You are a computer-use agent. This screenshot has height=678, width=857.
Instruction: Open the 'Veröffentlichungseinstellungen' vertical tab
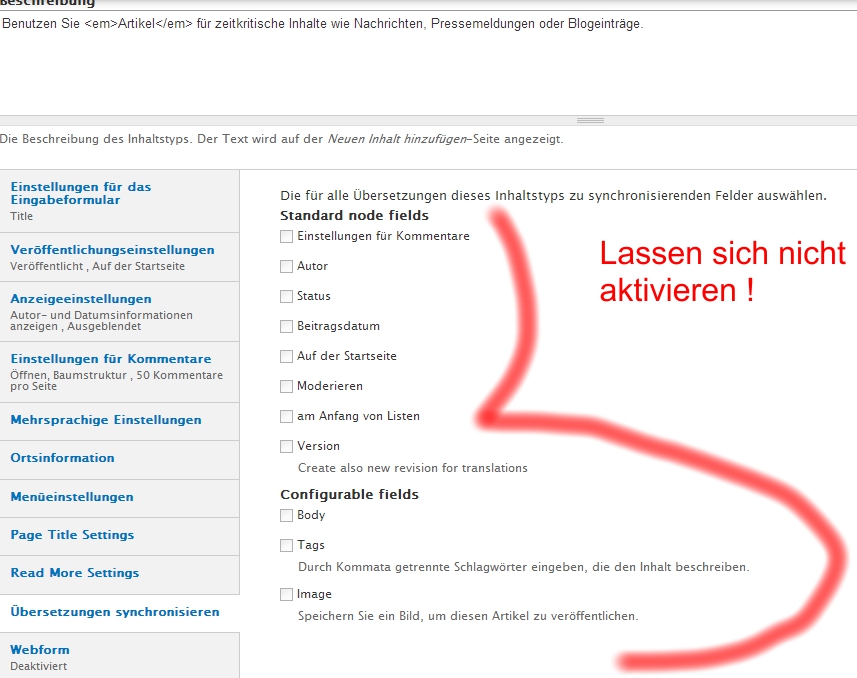pos(112,250)
